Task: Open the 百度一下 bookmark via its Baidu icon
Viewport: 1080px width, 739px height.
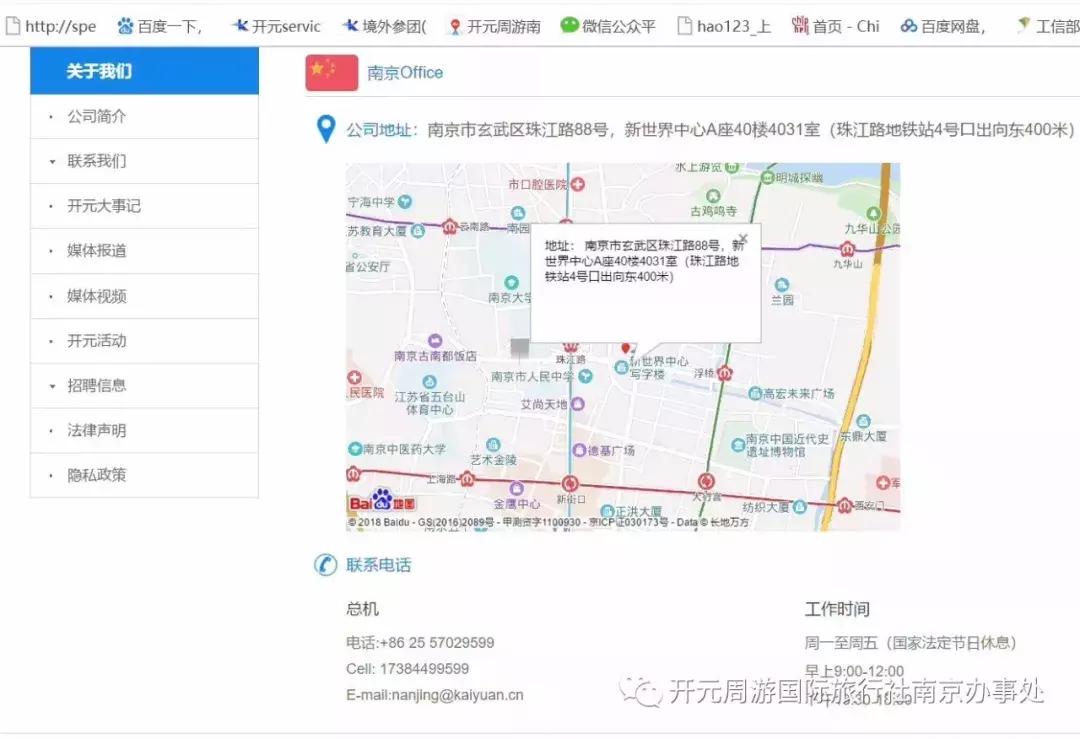Action: click(x=127, y=26)
